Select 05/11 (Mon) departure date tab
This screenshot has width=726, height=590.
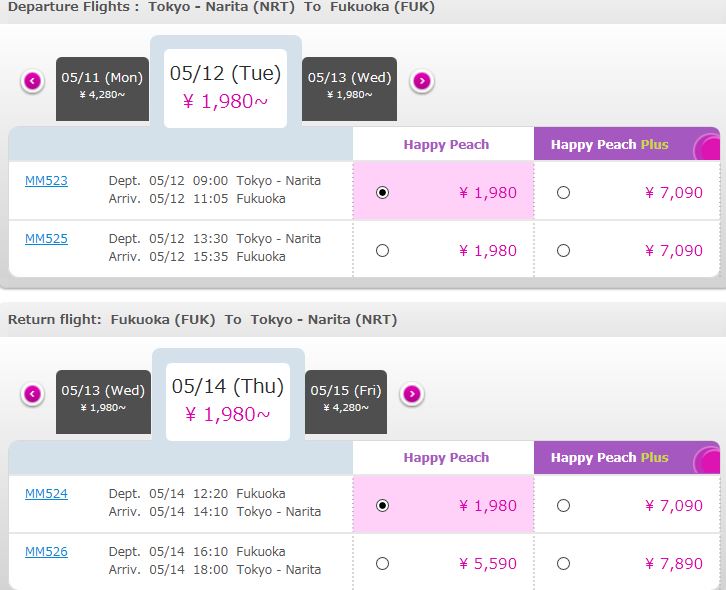tap(102, 89)
